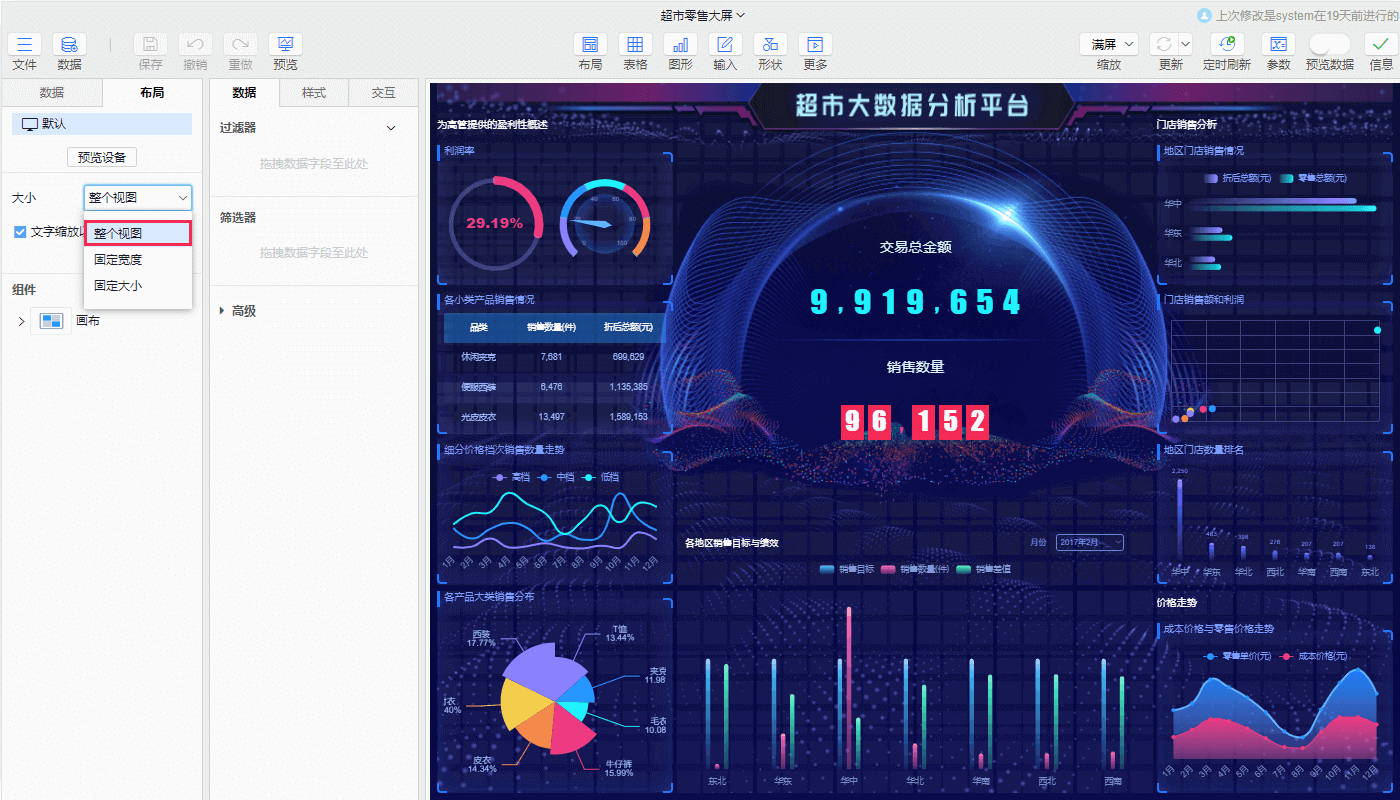Click the 数据 database icon in toolbar
Viewport: 1400px width, 800px height.
pyautogui.click(x=69, y=45)
